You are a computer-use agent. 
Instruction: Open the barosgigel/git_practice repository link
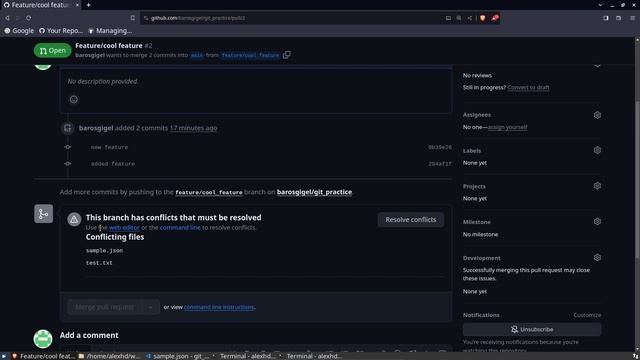coord(314,192)
